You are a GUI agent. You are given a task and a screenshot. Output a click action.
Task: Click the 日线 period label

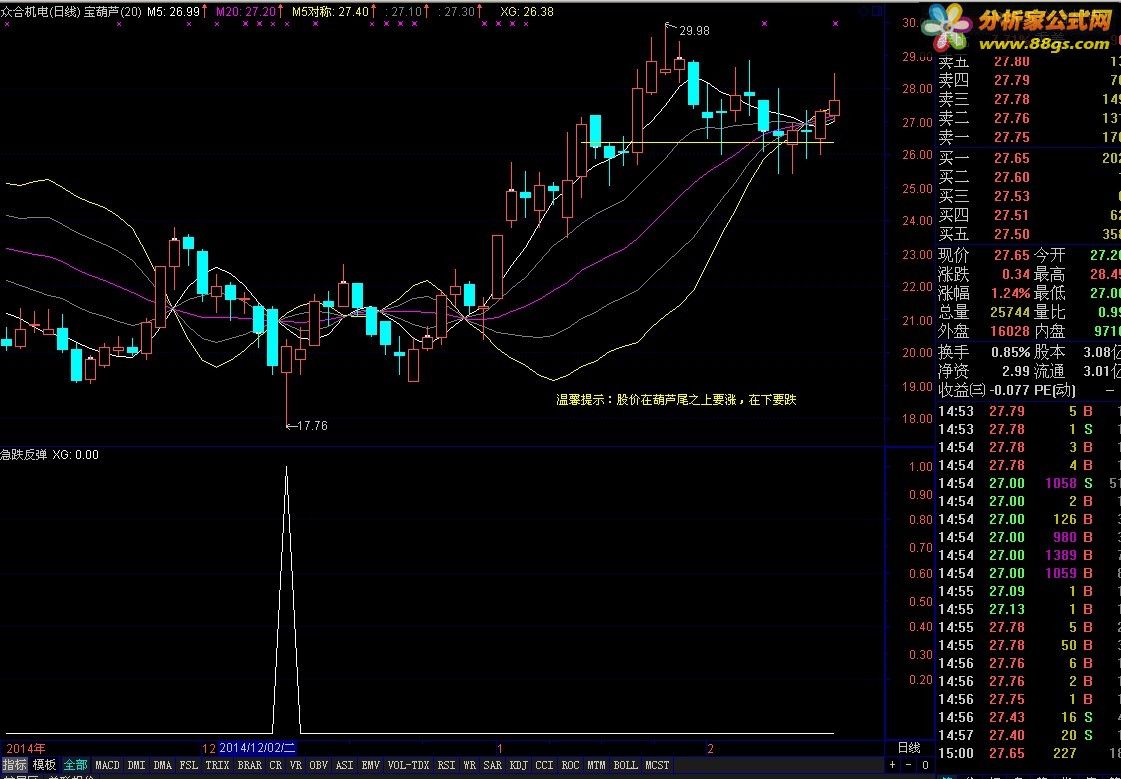click(x=909, y=748)
